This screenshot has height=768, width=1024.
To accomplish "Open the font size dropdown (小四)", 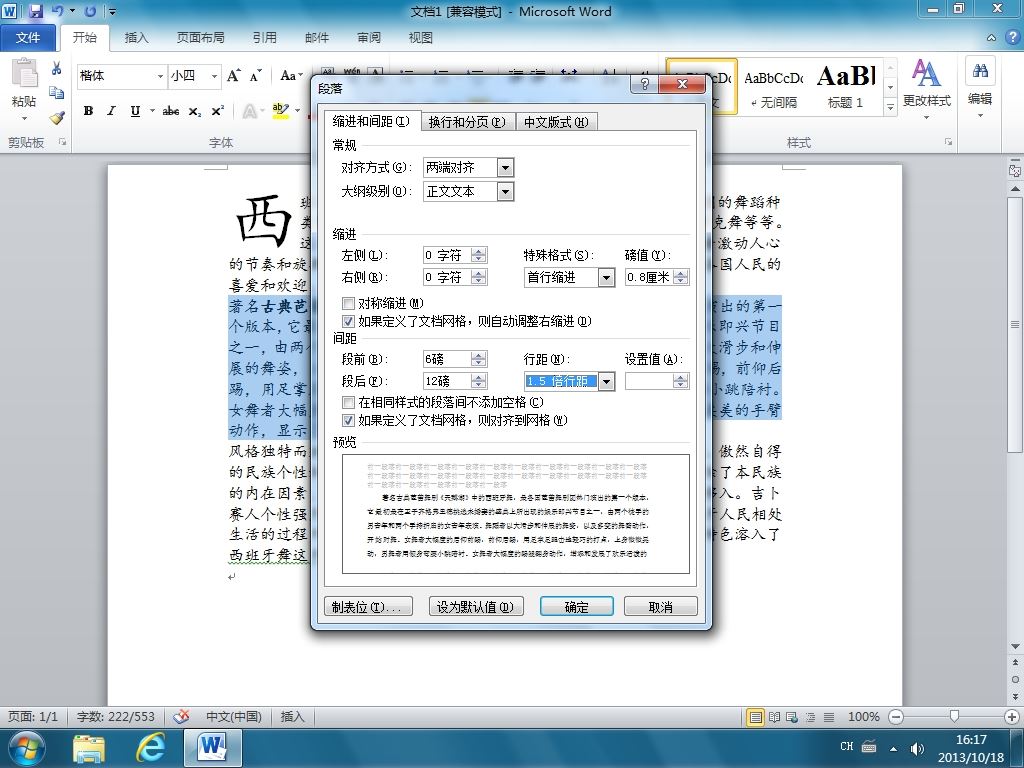I will 214,76.
